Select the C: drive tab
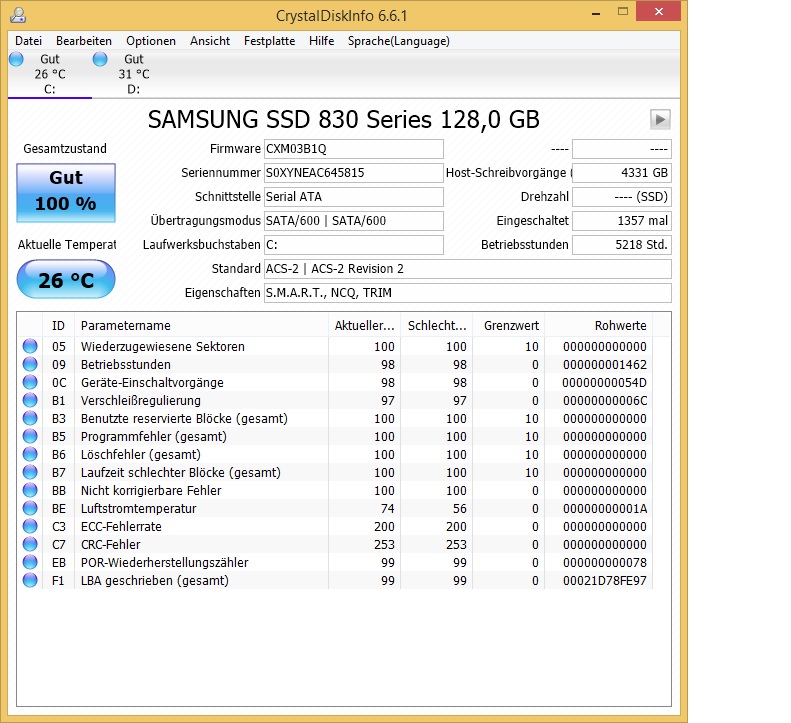The height and width of the screenshot is (723, 791). 50,74
